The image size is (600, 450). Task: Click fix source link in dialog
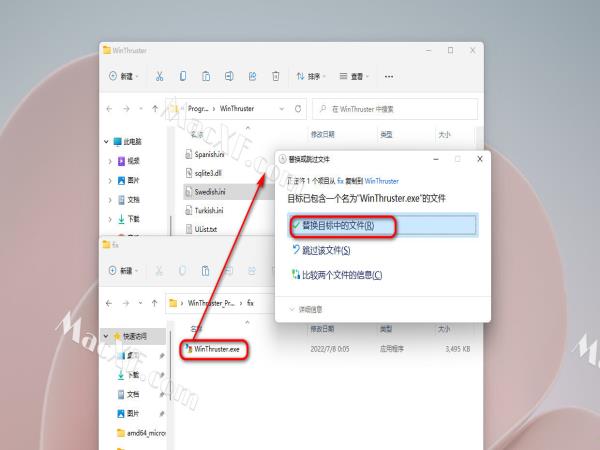click(340, 181)
